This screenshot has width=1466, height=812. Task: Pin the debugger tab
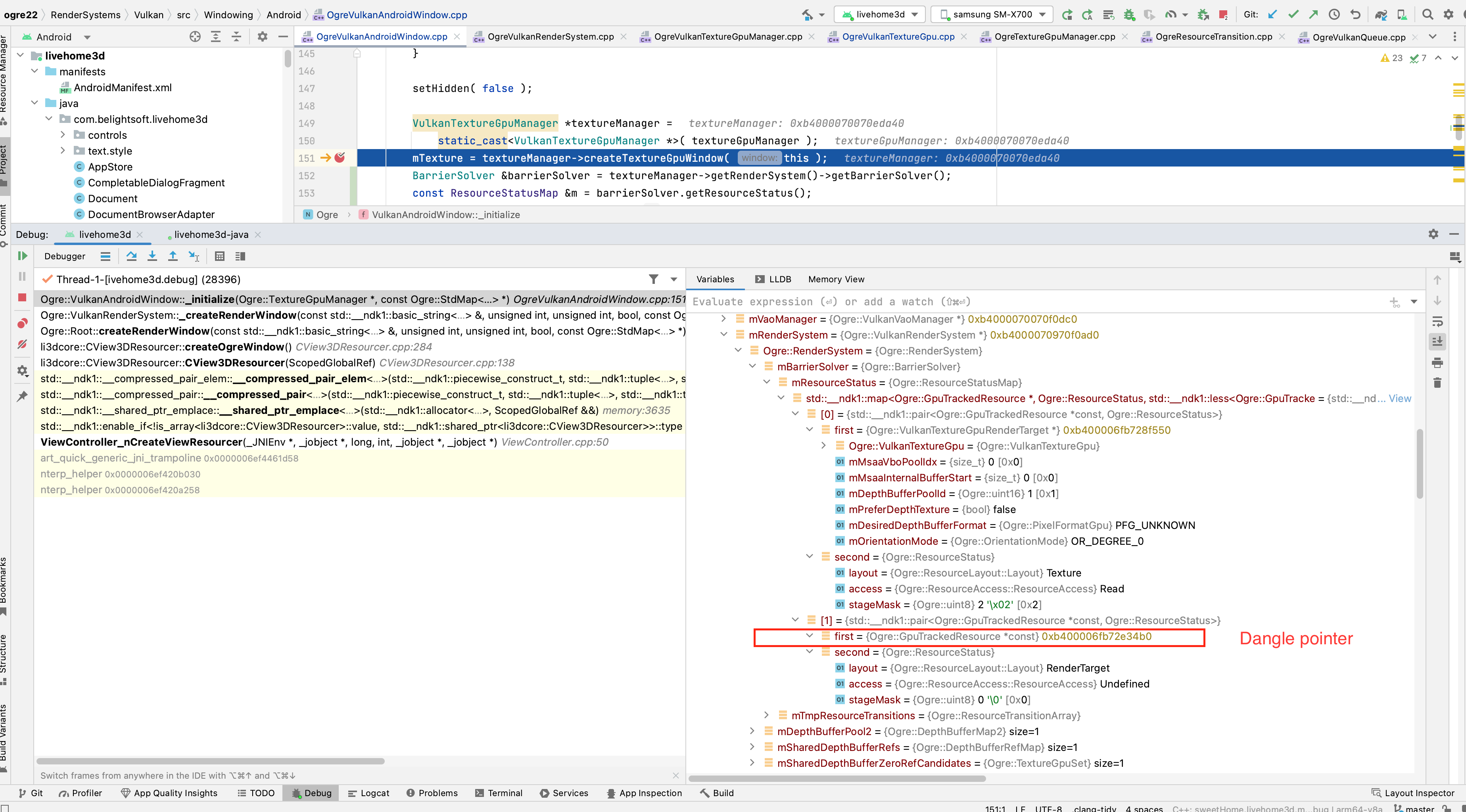(22, 396)
